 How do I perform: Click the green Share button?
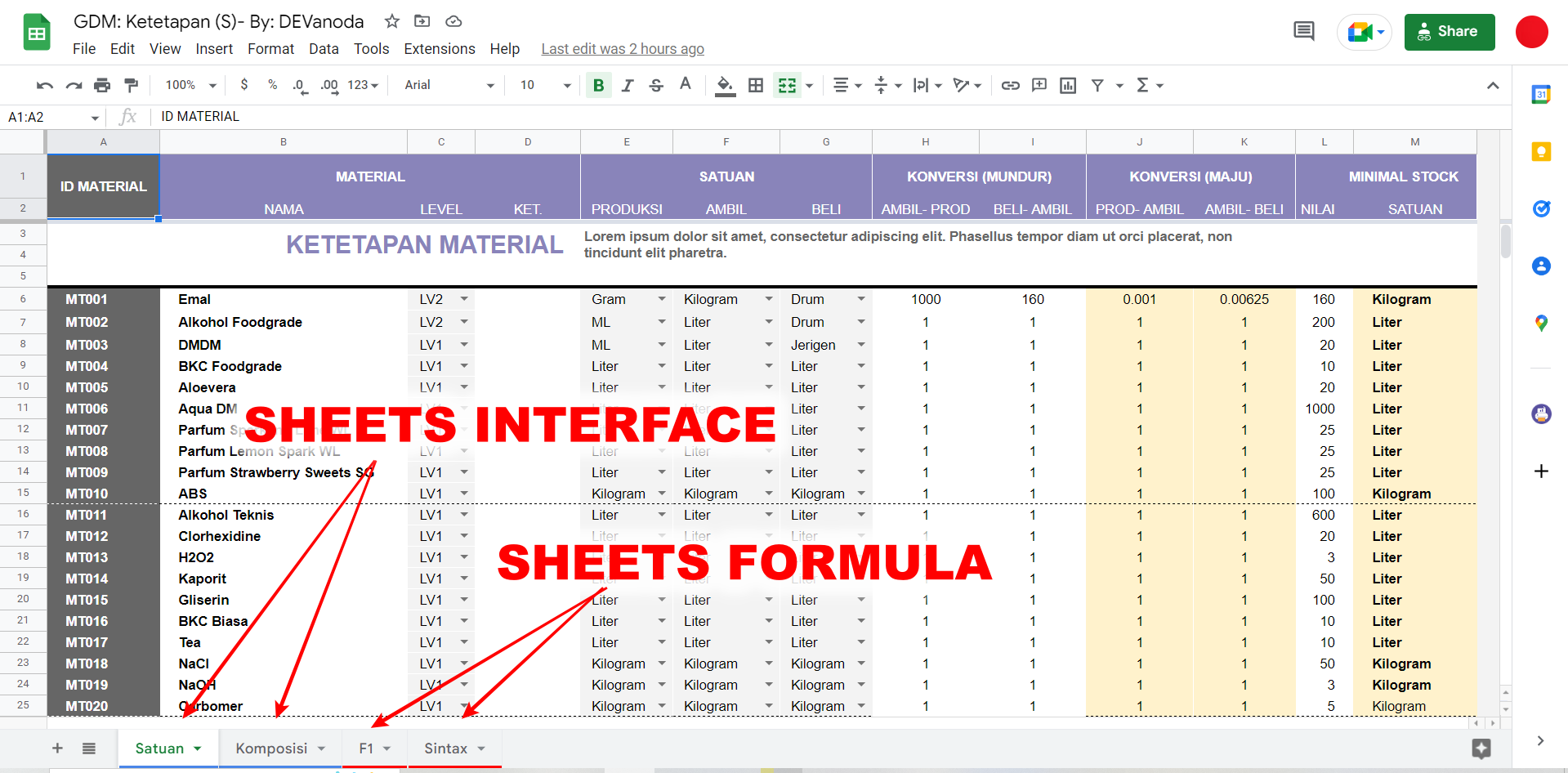(1450, 32)
